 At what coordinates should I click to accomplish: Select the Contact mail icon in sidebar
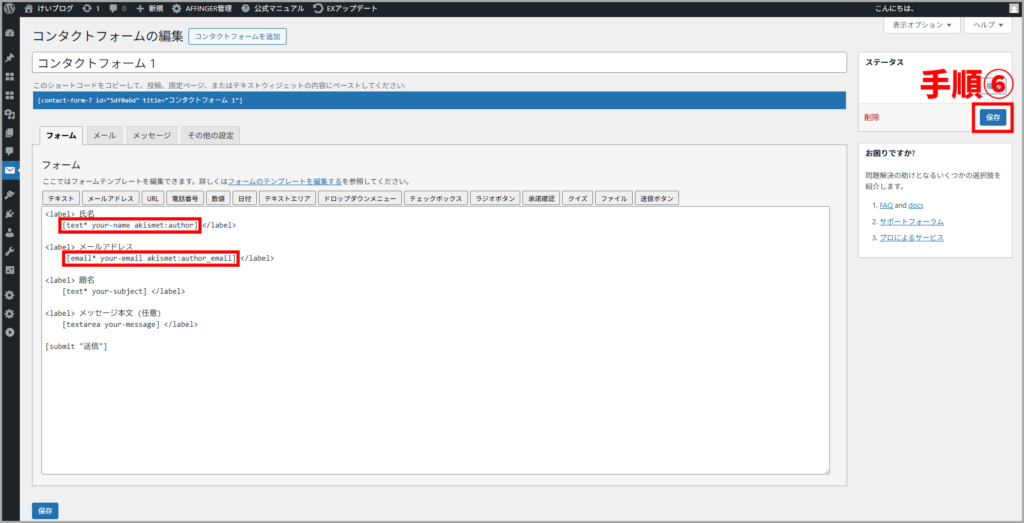10,170
